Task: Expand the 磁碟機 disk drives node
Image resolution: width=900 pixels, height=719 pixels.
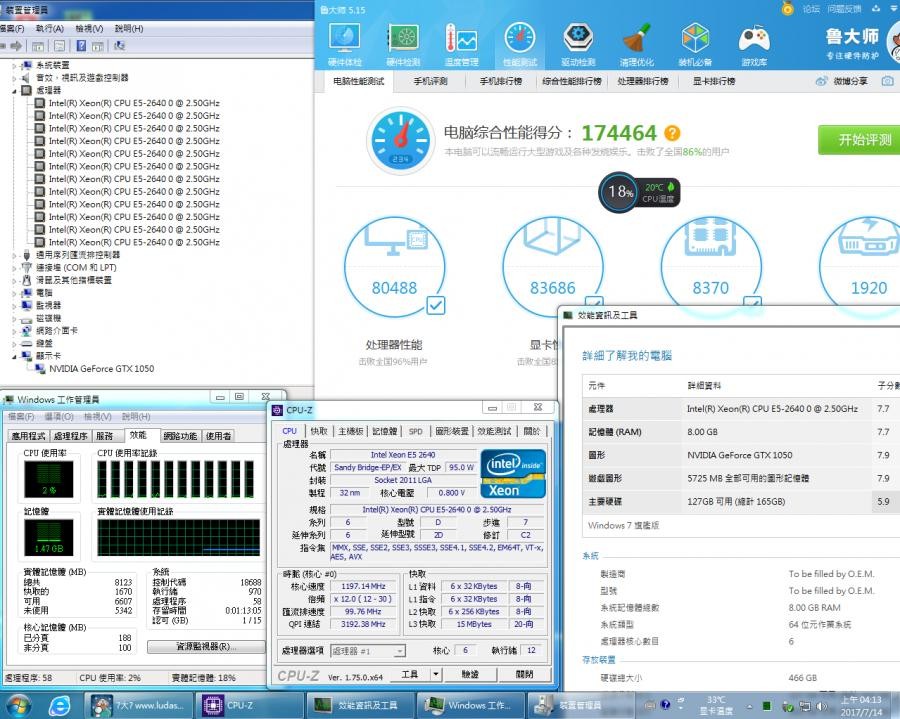Action: (15, 318)
